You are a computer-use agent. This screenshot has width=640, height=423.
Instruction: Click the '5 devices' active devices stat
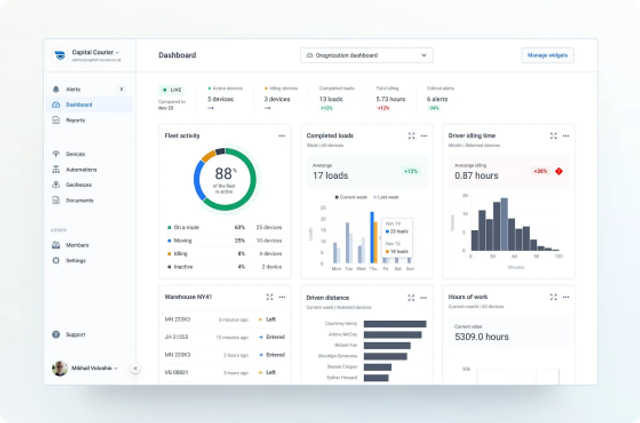220,99
